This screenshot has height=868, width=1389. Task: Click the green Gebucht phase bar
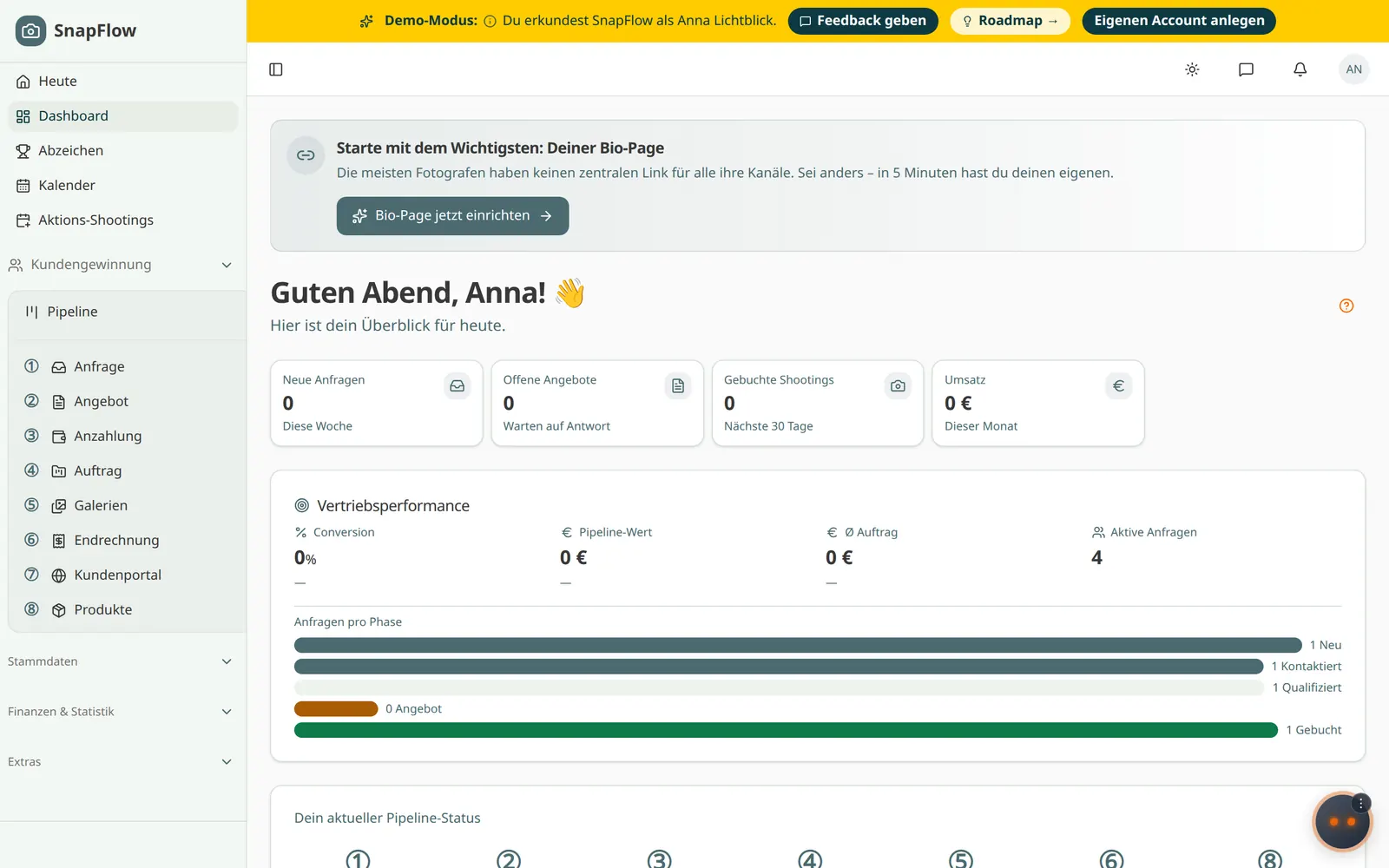[x=786, y=730]
